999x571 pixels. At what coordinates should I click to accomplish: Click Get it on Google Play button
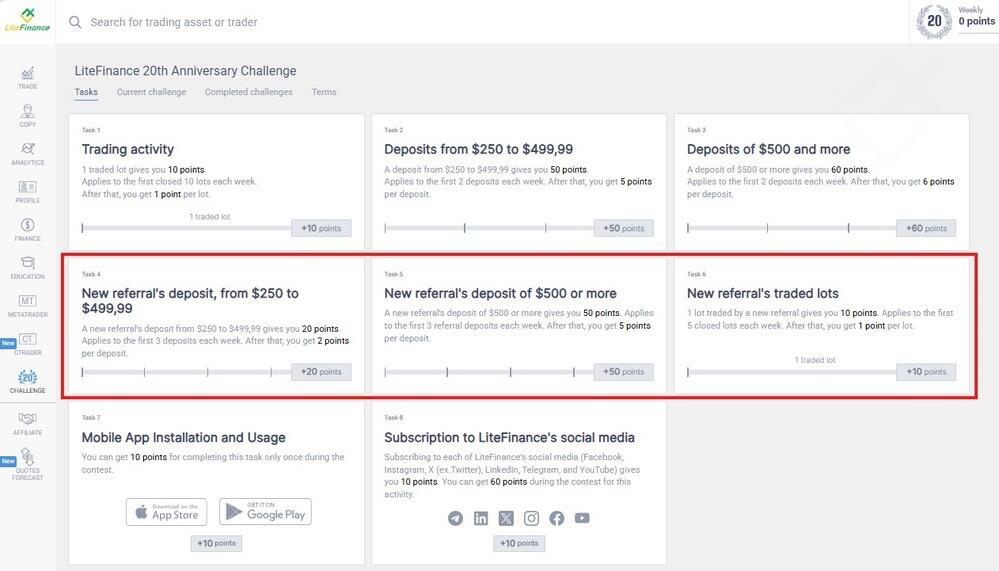tap(266, 512)
